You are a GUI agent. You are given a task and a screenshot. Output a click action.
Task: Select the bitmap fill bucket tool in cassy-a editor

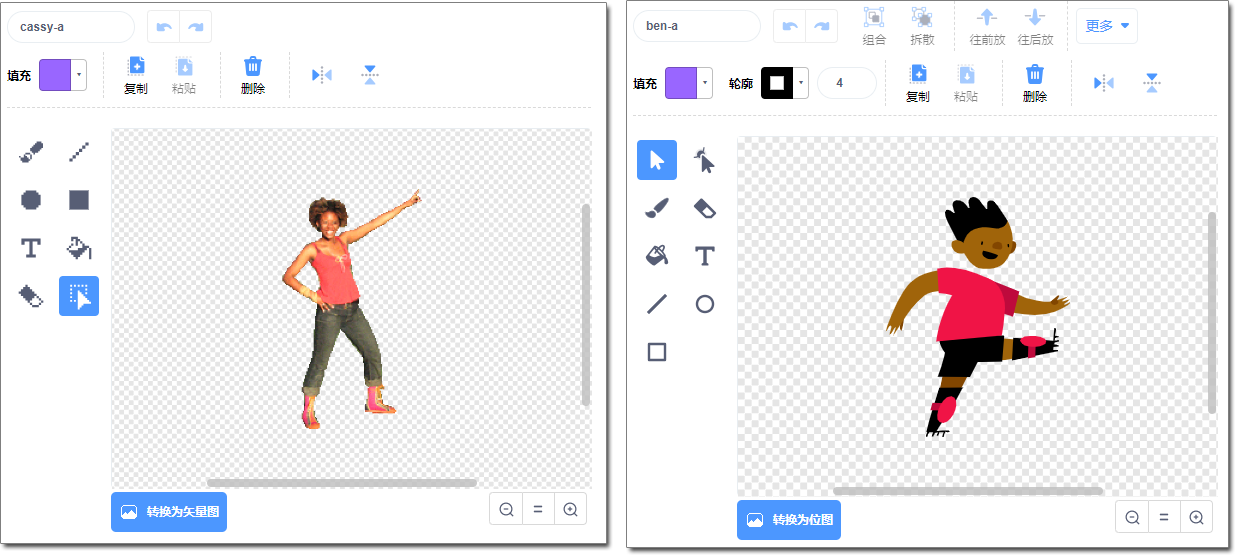click(79, 247)
